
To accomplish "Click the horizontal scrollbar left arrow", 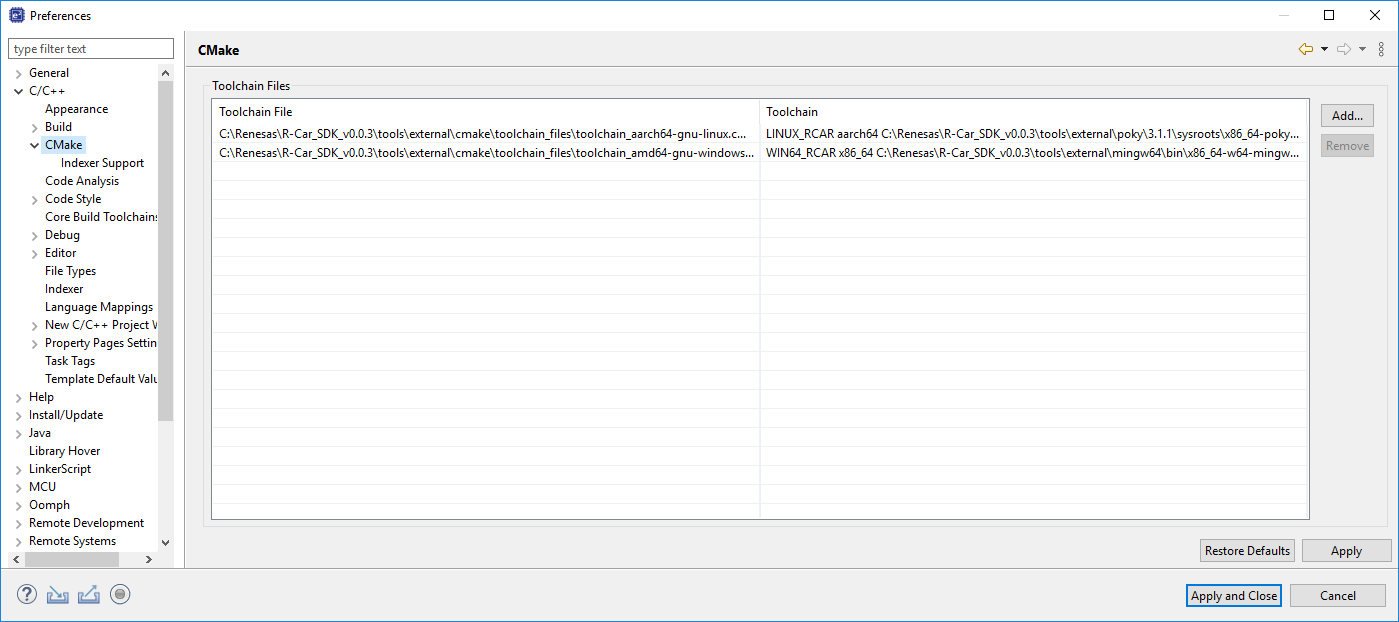I will (x=17, y=559).
